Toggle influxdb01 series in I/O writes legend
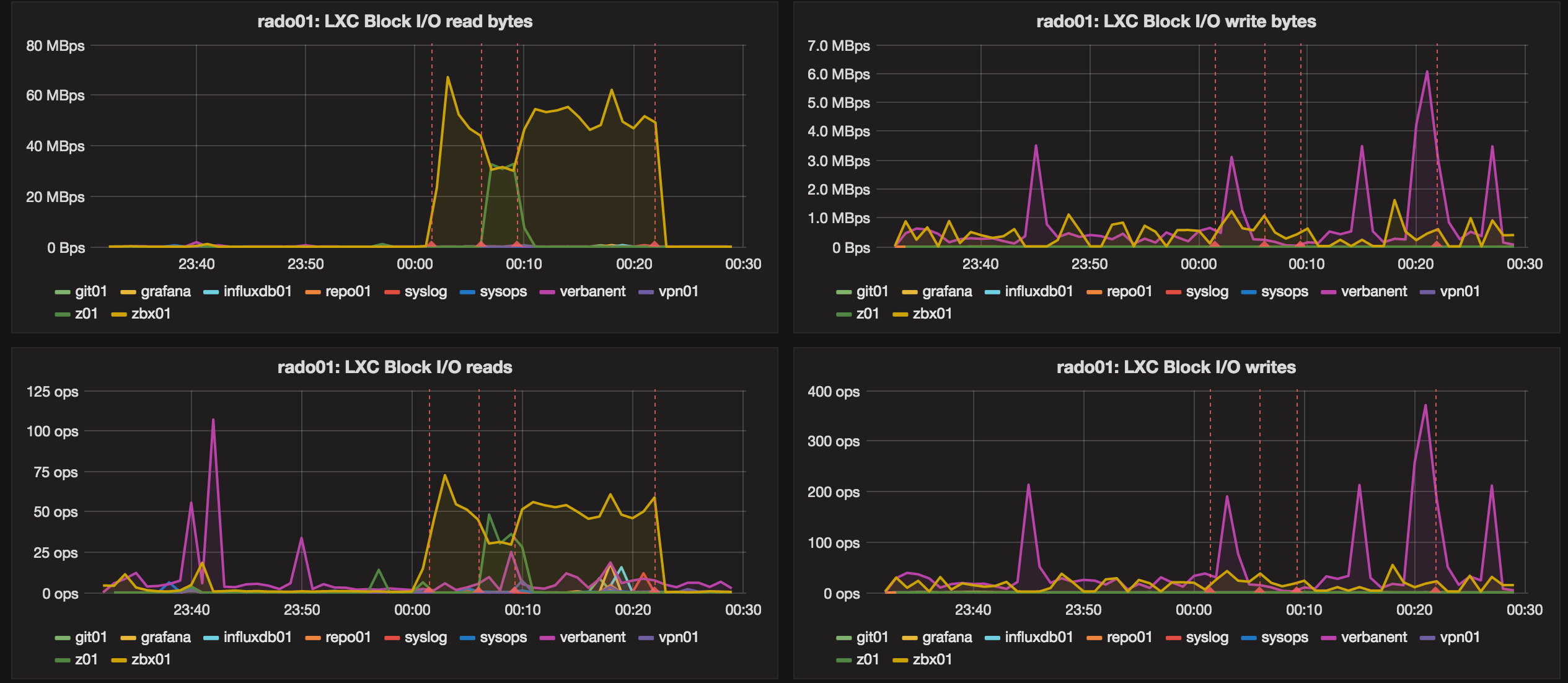 pos(1039,637)
